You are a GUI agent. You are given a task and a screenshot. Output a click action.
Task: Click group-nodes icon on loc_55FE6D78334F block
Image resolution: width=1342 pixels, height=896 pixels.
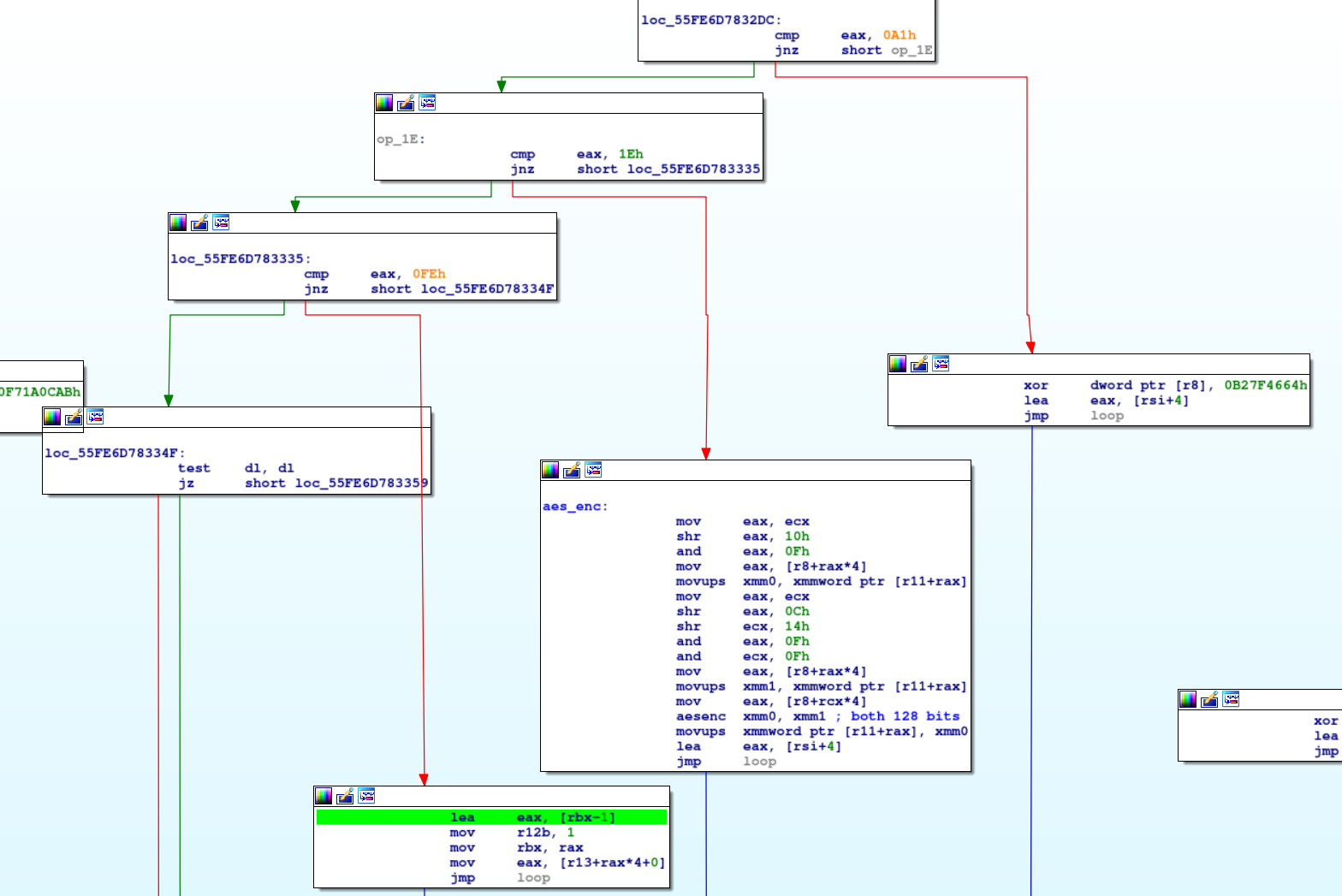point(95,417)
